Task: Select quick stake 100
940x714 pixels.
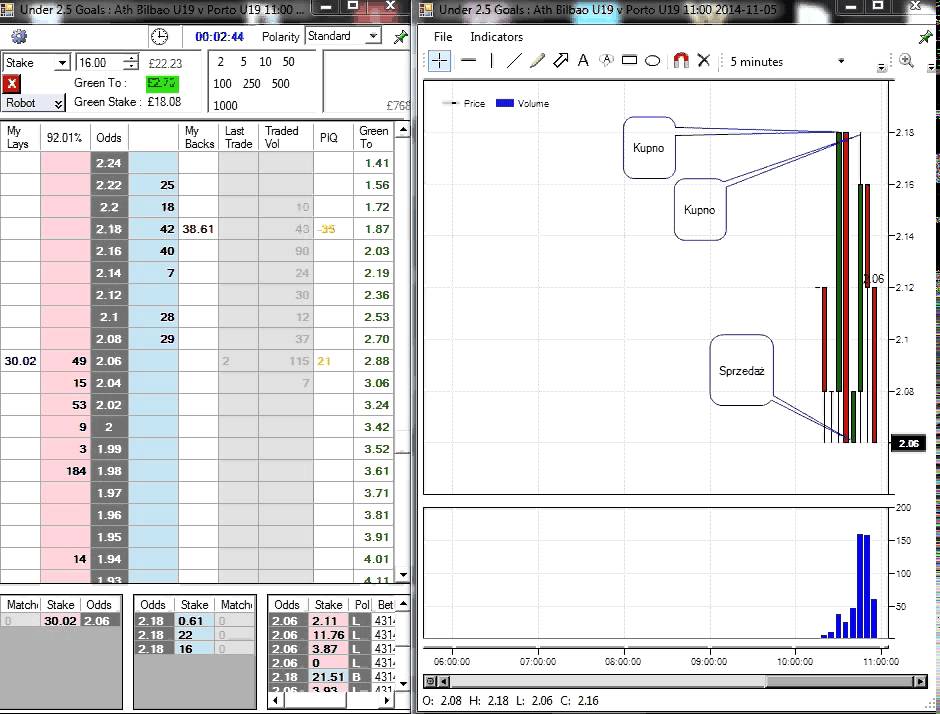Action: [222, 83]
